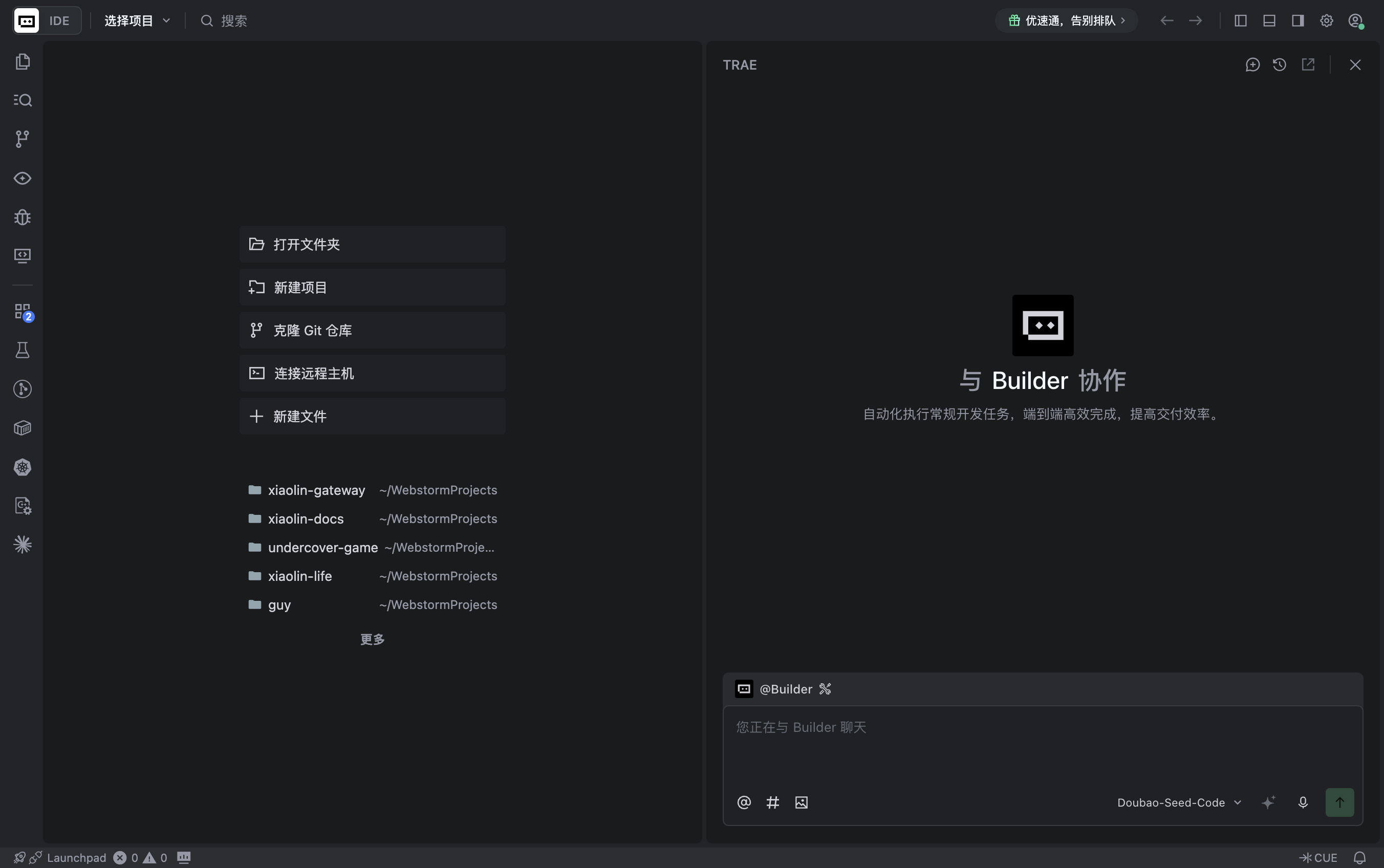This screenshot has width=1384, height=868.
Task: Open the Doubao-Seed-Code model dropdown
Action: point(1180,802)
